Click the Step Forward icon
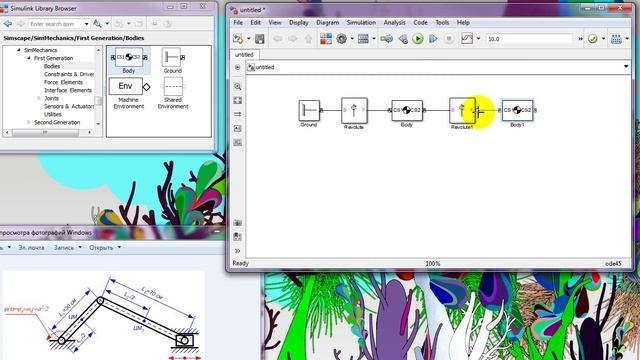 (x=433, y=39)
